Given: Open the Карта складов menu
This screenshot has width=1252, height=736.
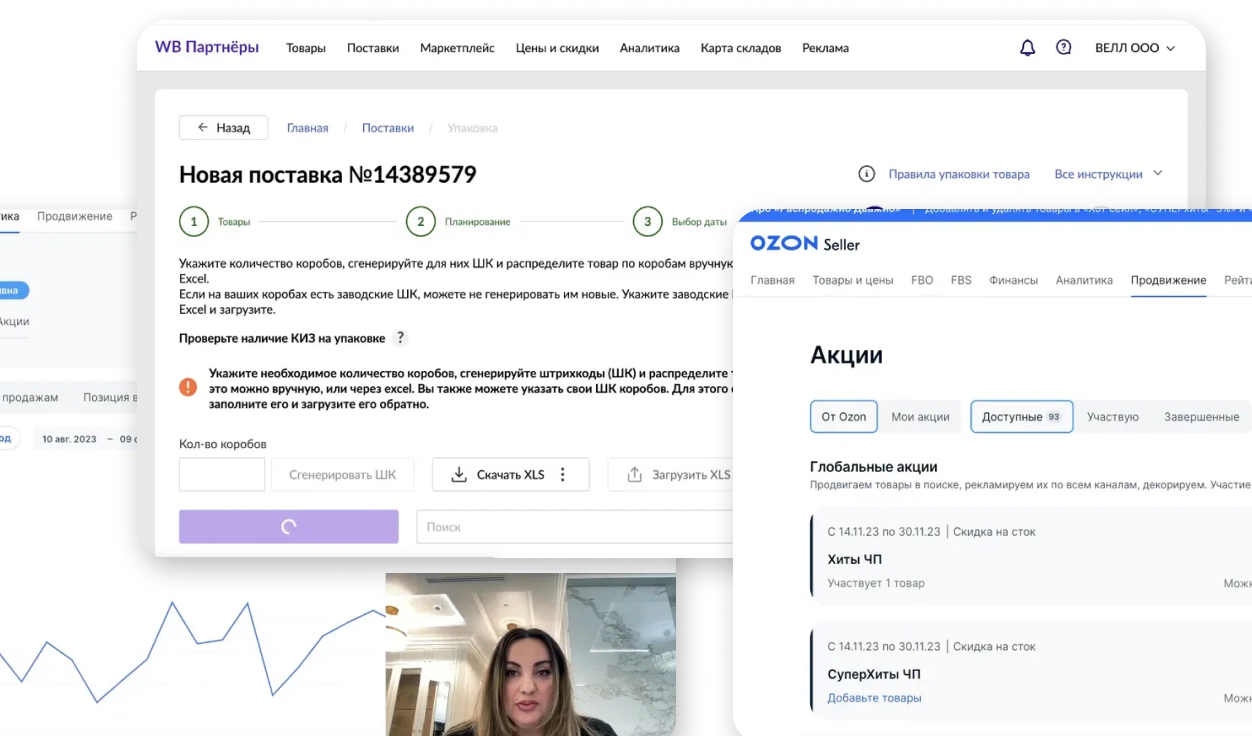Looking at the screenshot, I should pos(741,48).
